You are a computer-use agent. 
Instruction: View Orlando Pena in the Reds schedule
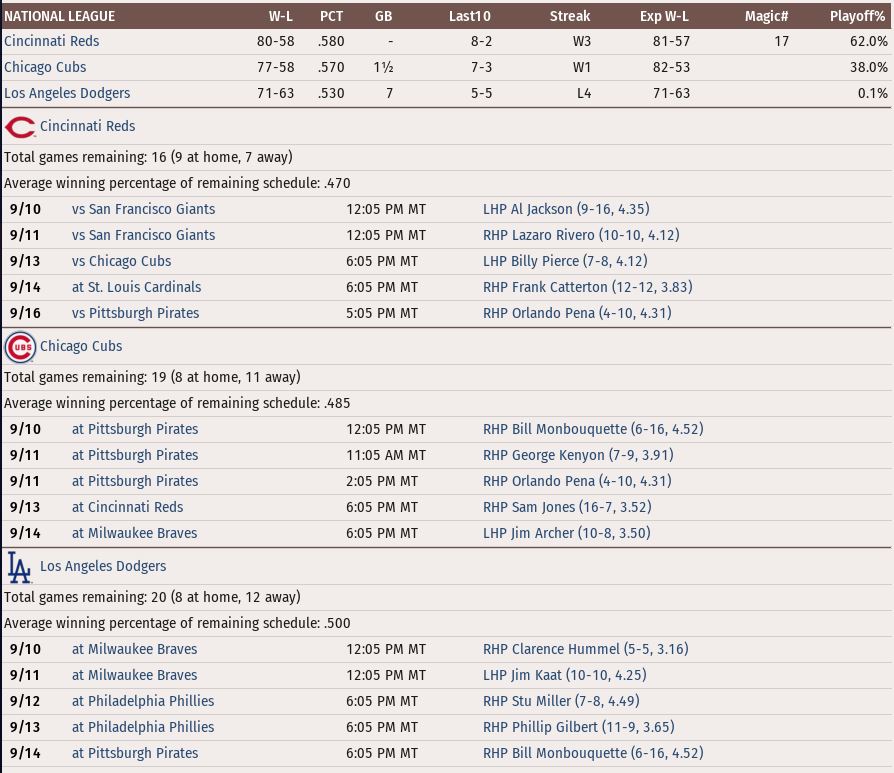pyautogui.click(x=577, y=313)
